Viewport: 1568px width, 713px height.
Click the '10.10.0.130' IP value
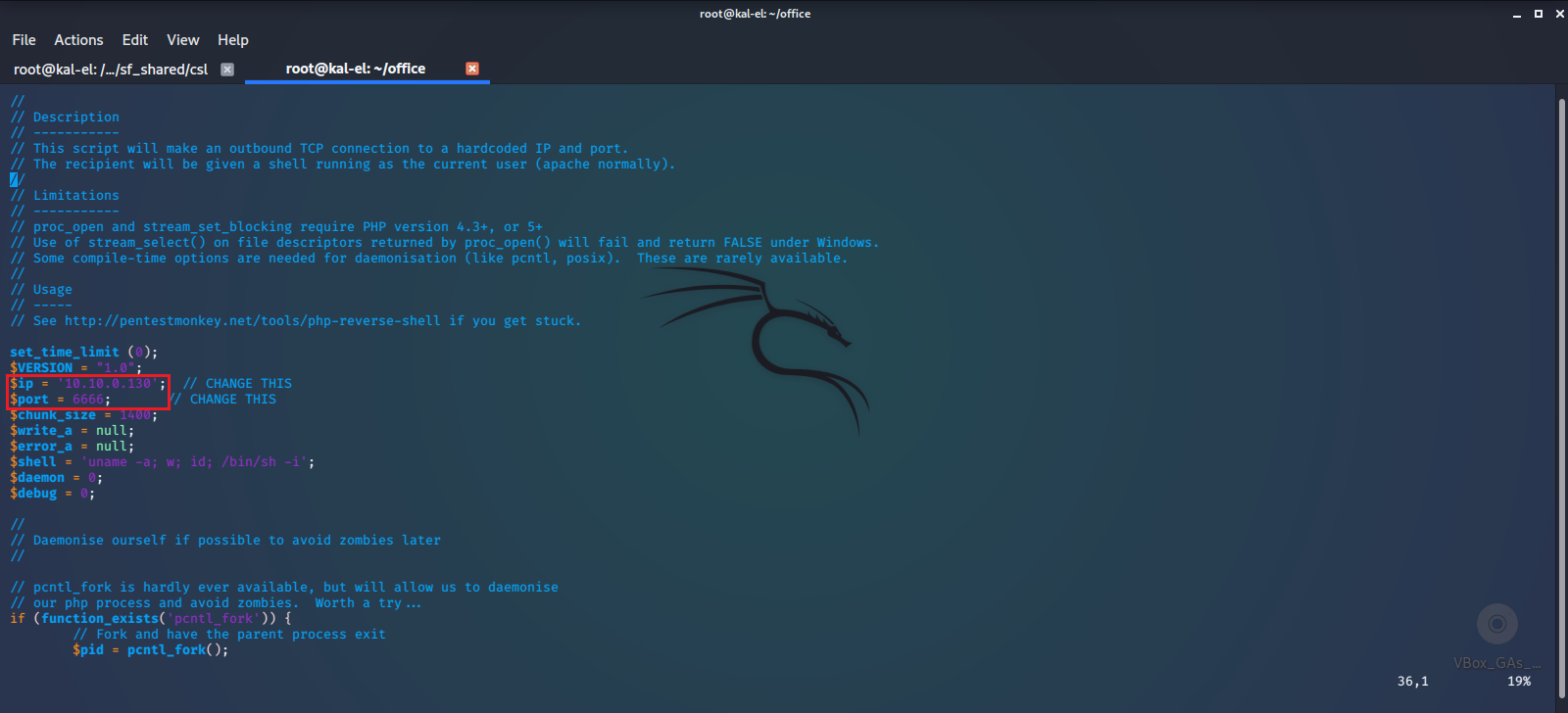pyautogui.click(x=108, y=383)
